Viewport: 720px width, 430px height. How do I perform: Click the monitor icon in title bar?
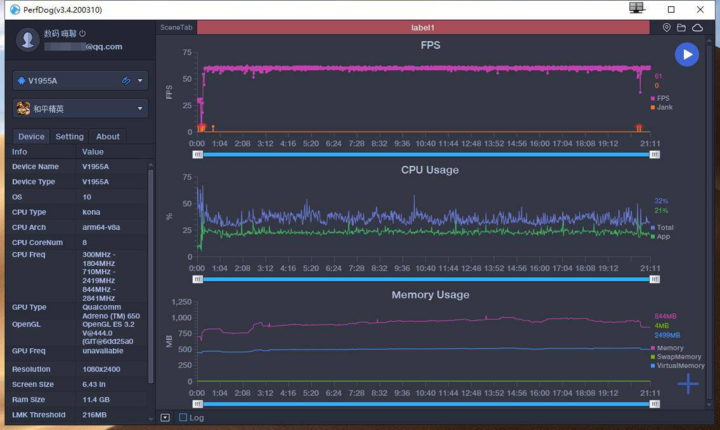637,8
